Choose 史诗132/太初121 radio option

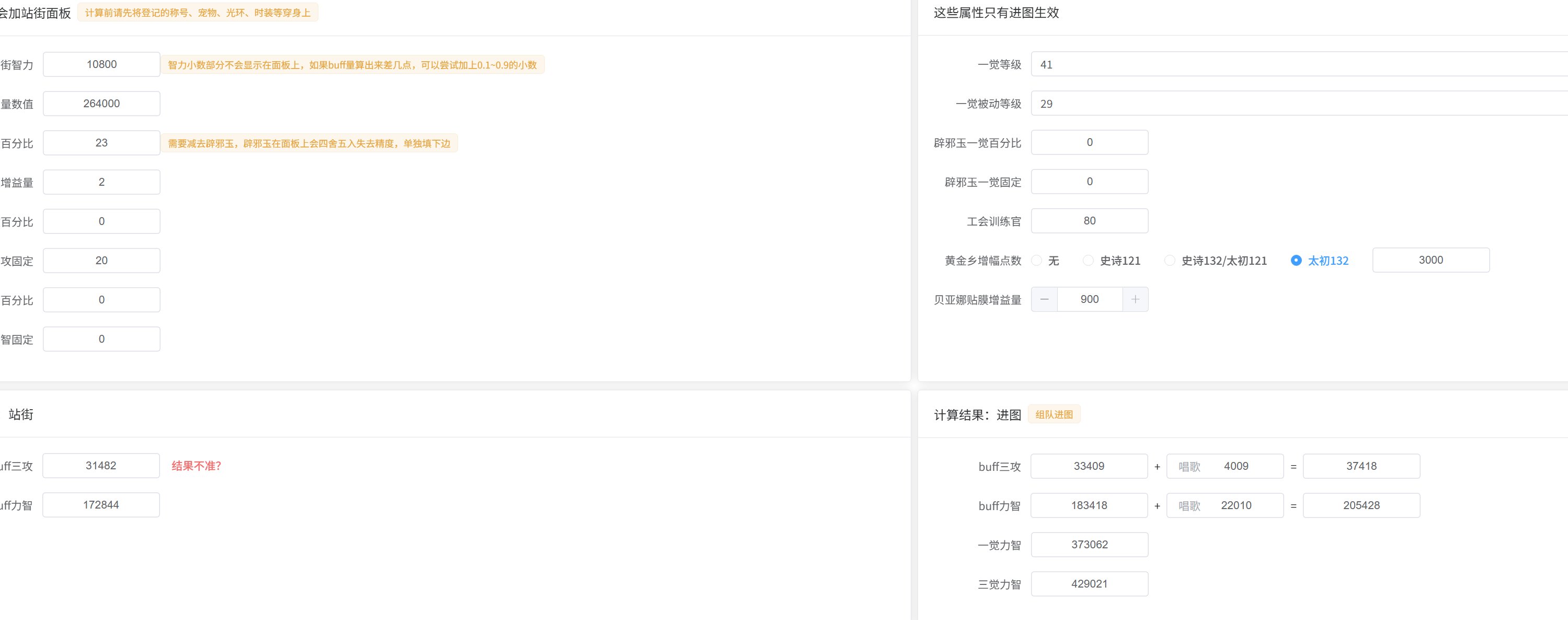coord(1169,261)
